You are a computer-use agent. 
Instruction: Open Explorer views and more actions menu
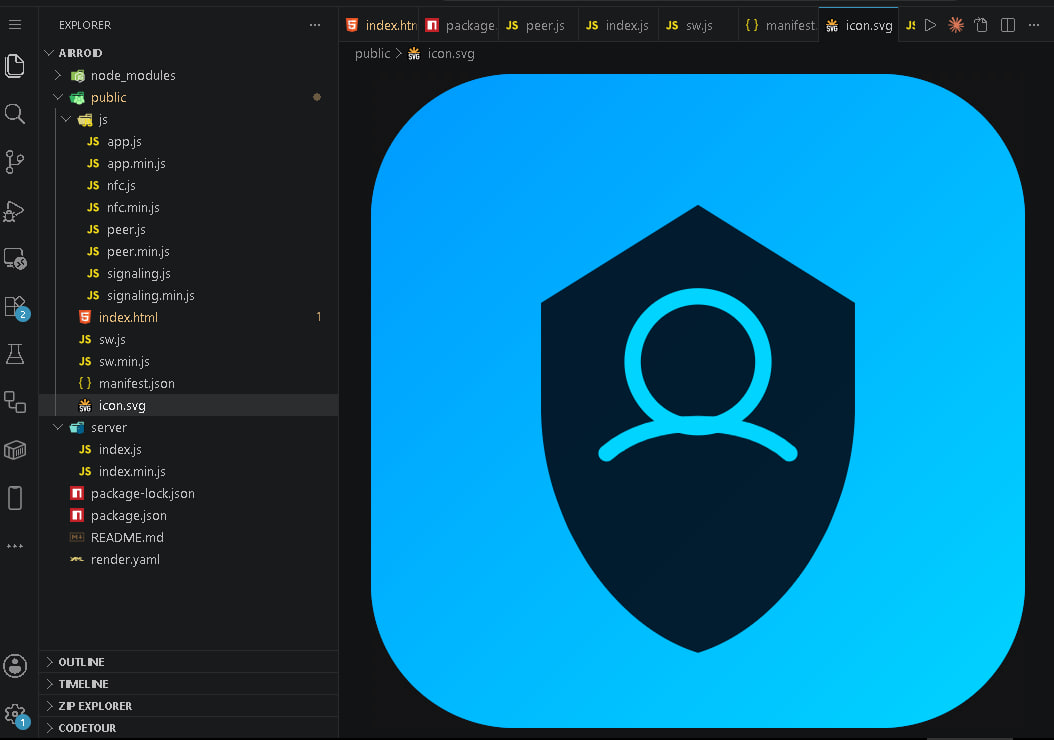(315, 25)
